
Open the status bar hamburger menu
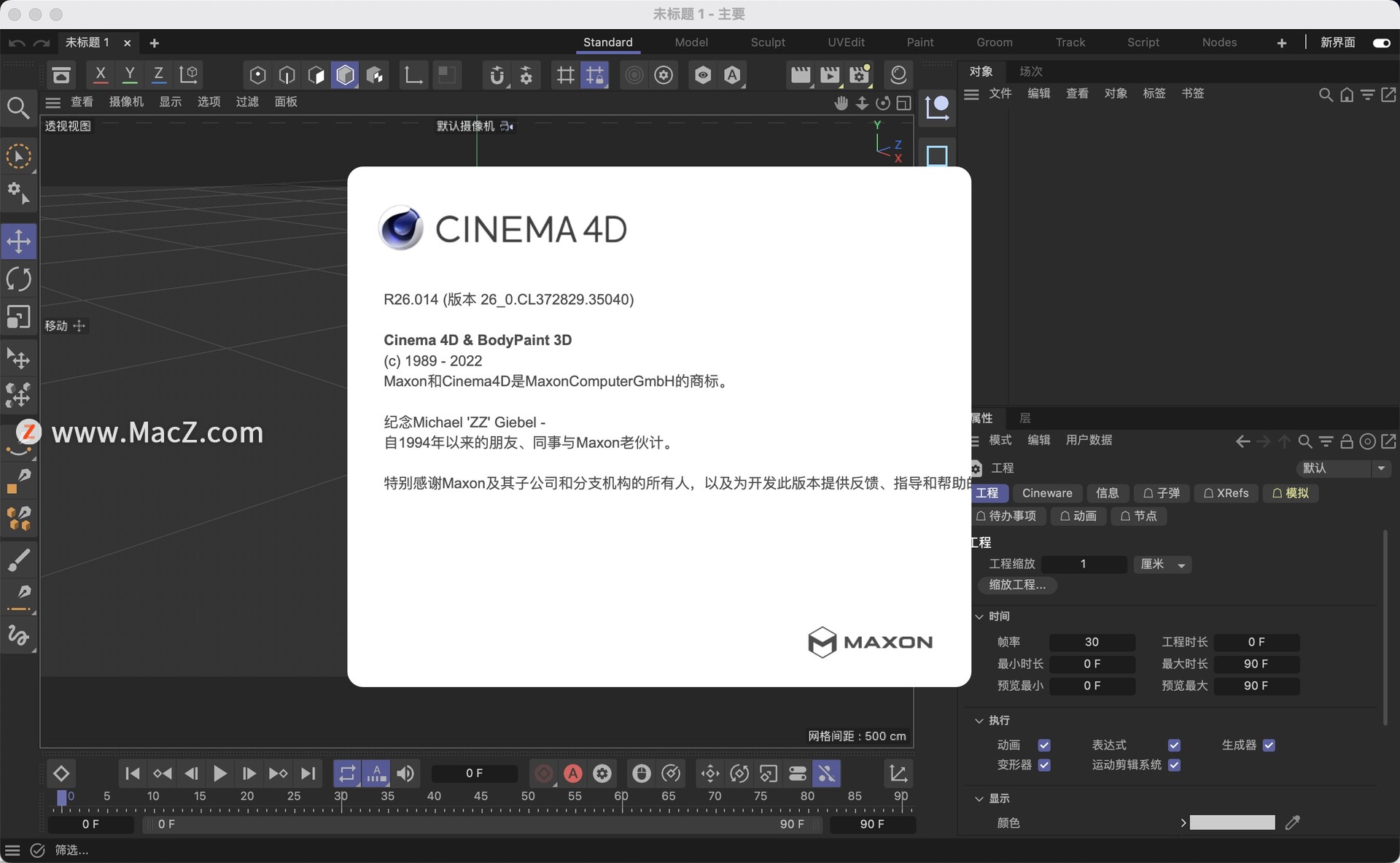12,851
